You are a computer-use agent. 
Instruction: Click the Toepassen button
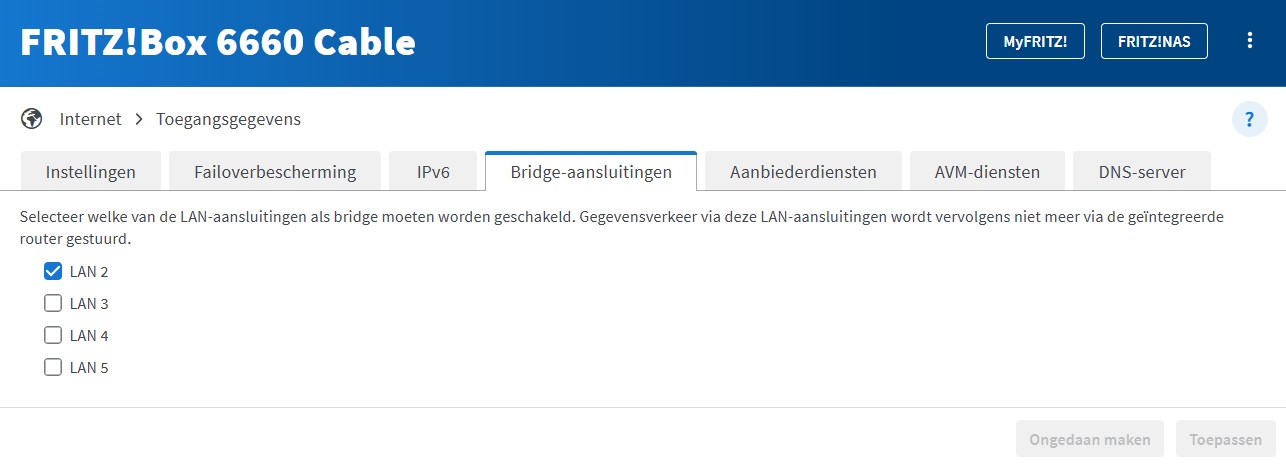coord(1226,439)
